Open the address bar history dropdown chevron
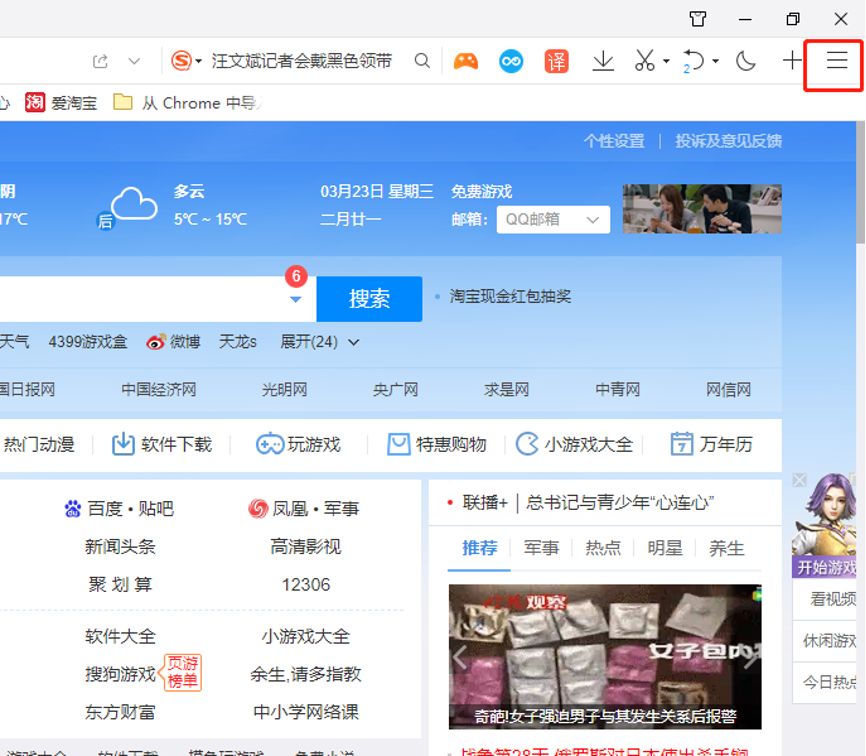Viewport: 866px width, 756px height. pyautogui.click(x=134, y=61)
